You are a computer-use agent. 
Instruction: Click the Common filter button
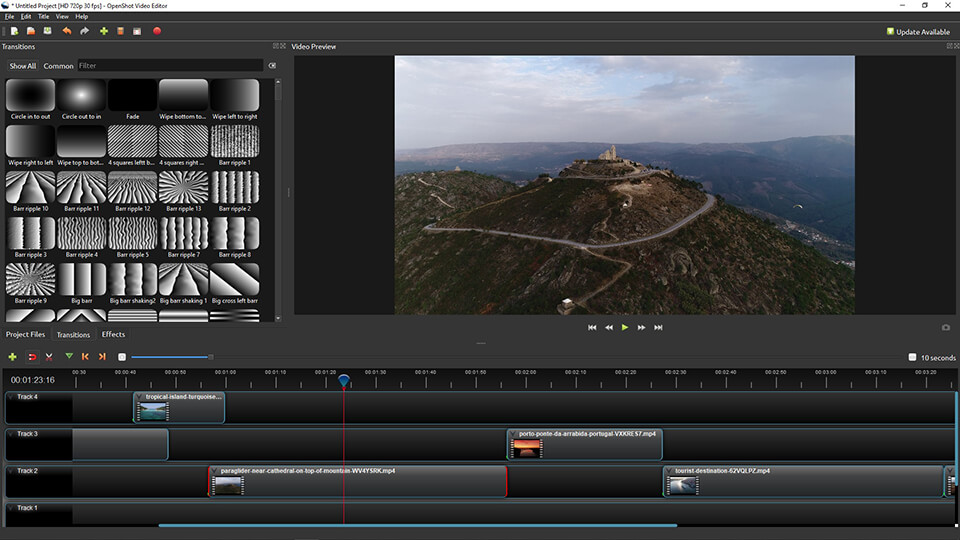(58, 66)
